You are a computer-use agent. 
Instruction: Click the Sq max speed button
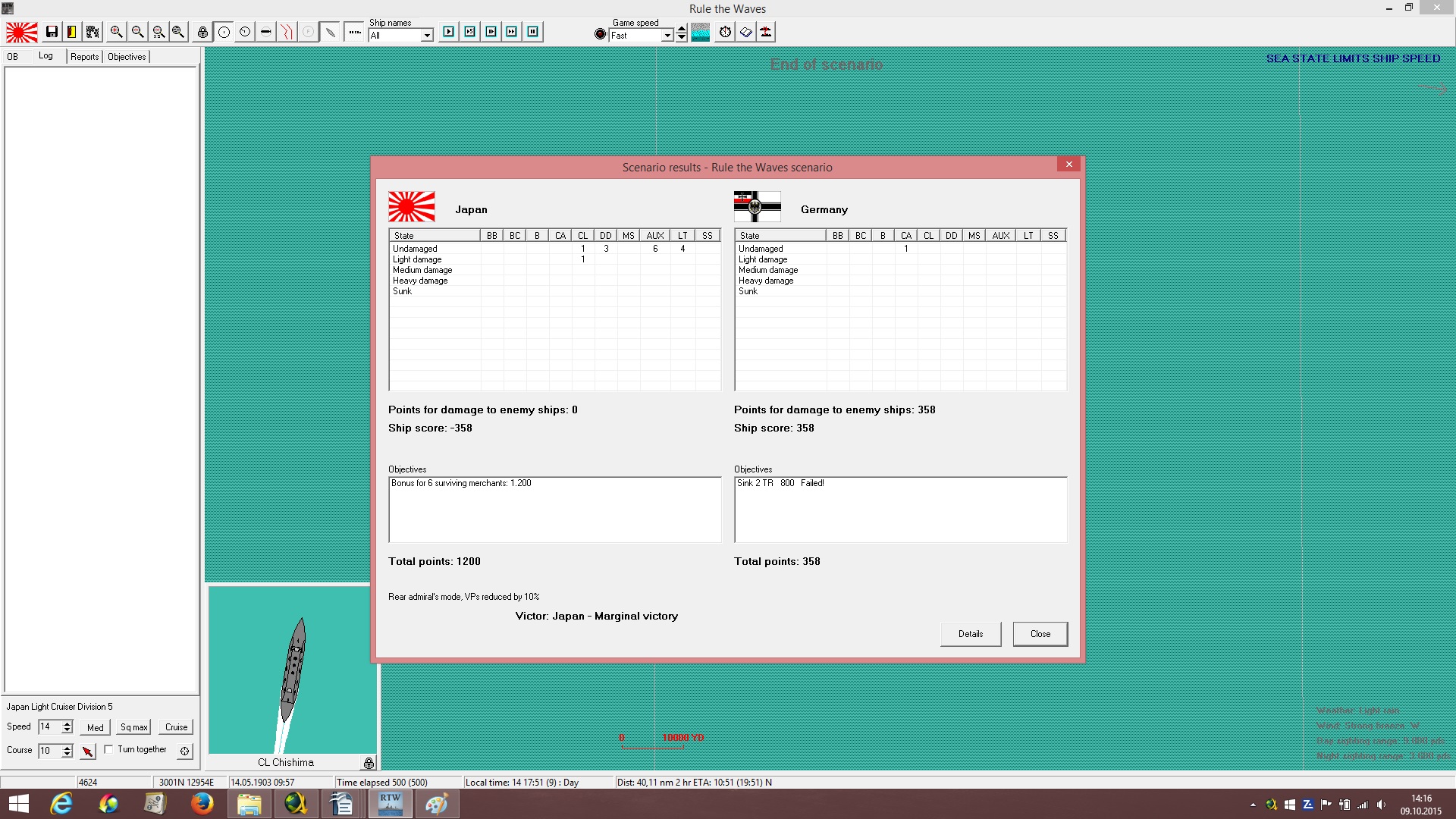click(134, 727)
